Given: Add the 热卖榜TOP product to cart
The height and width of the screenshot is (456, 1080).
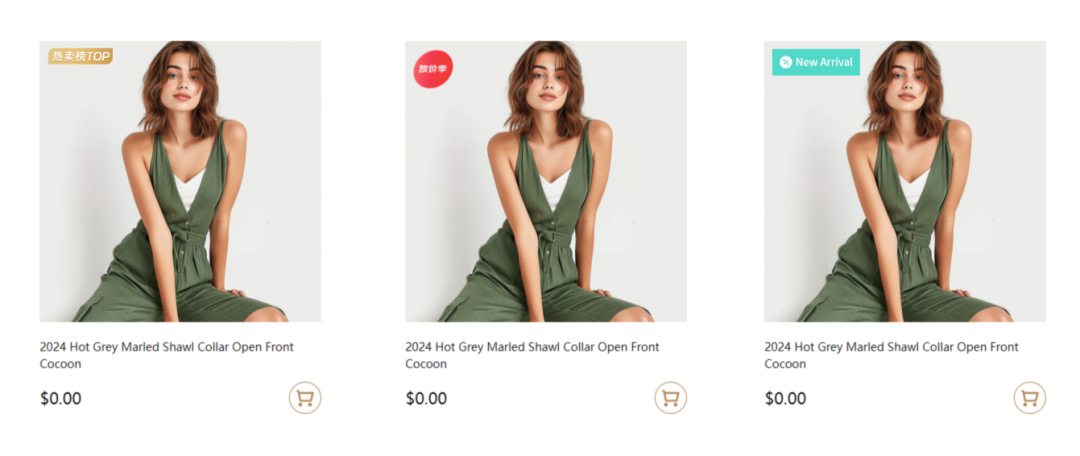Looking at the screenshot, I should tap(305, 398).
